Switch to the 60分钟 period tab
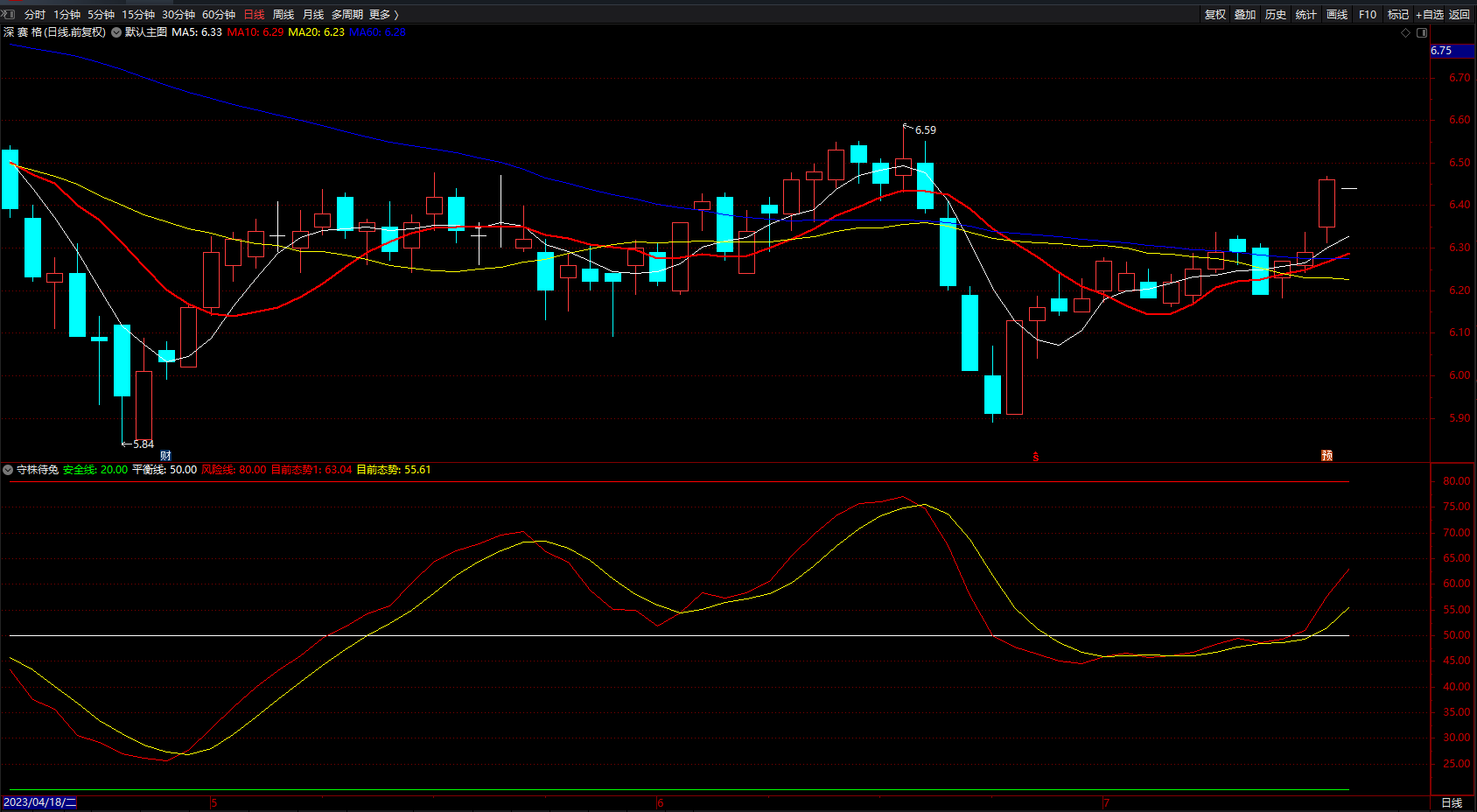This screenshot has width=1477, height=812. [219, 14]
